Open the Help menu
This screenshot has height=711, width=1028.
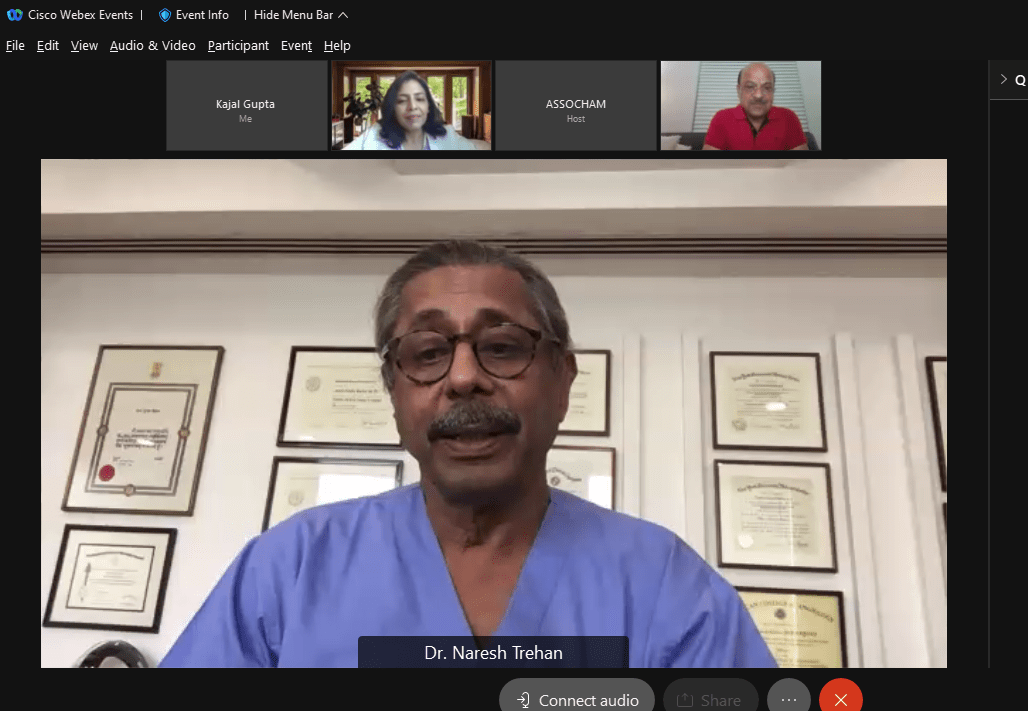(337, 46)
